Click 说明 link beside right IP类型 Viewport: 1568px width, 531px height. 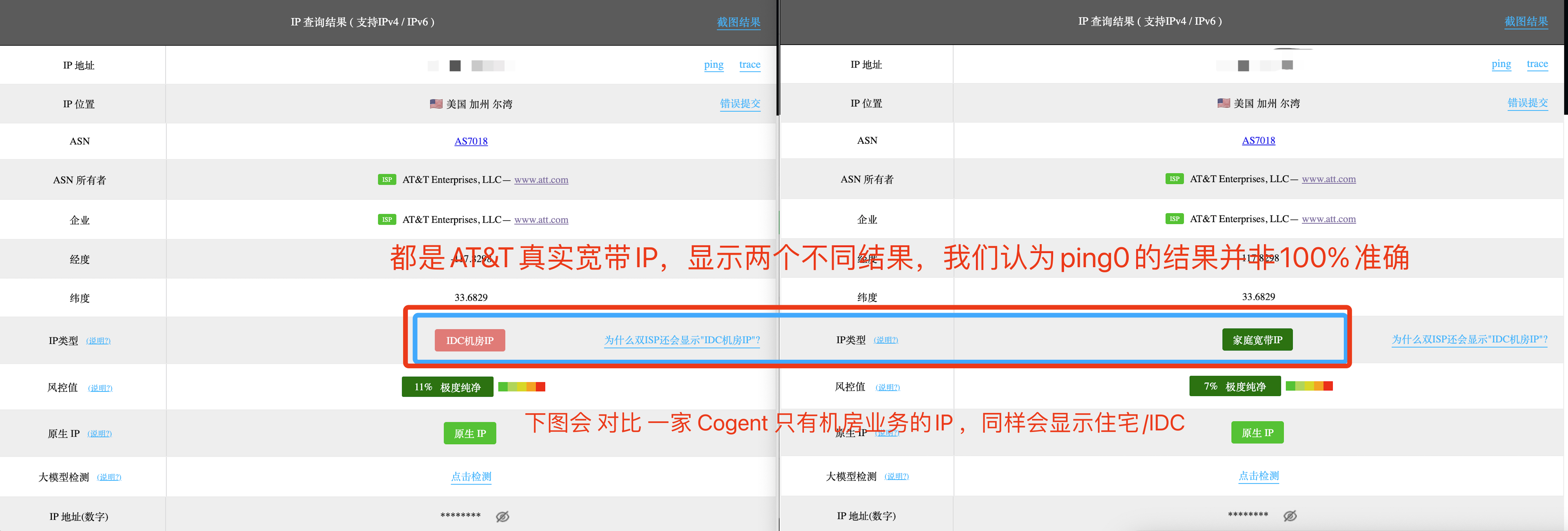click(886, 340)
